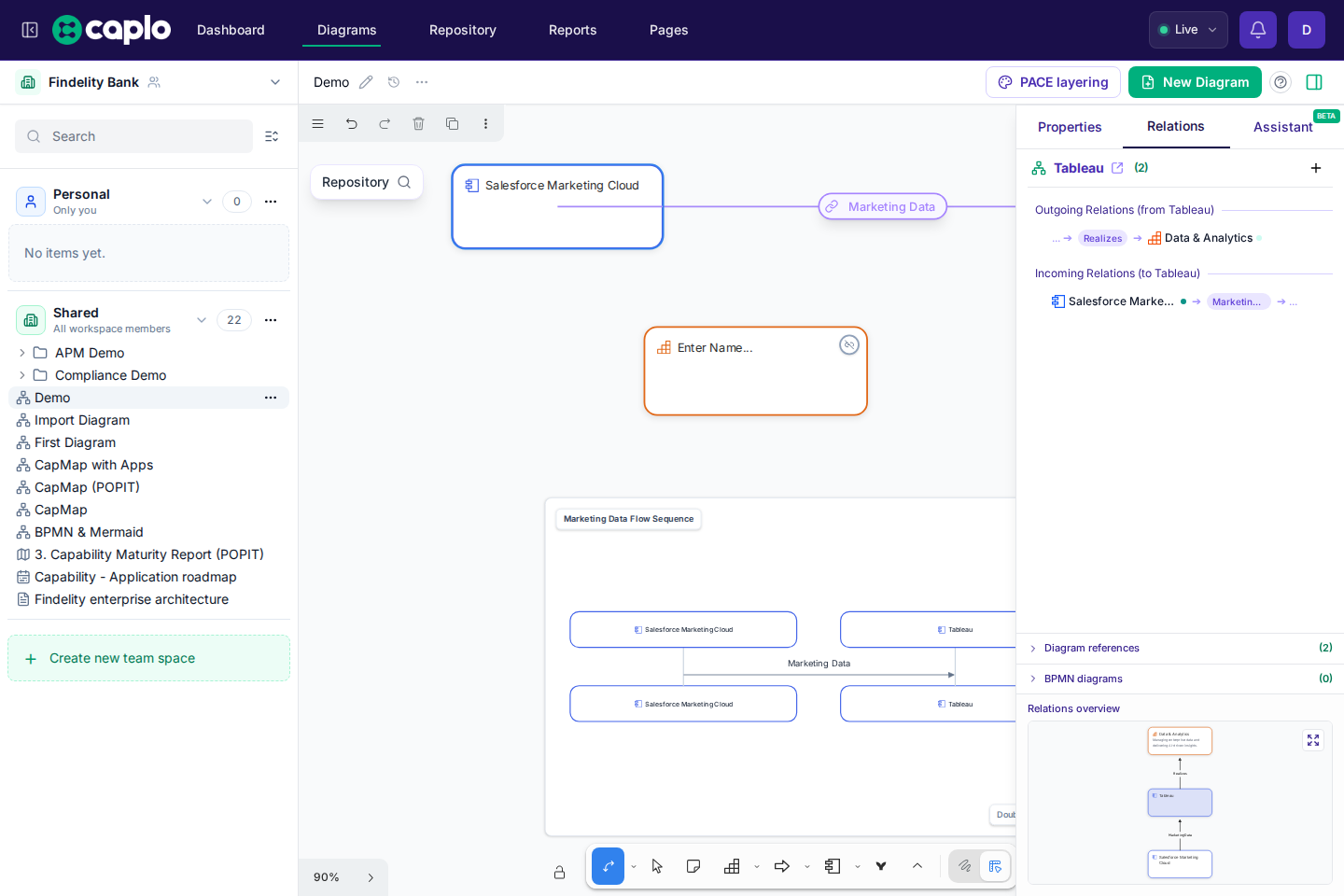The height and width of the screenshot is (896, 1344).
Task: Open capability shape variants dropdown
Action: tap(757, 867)
